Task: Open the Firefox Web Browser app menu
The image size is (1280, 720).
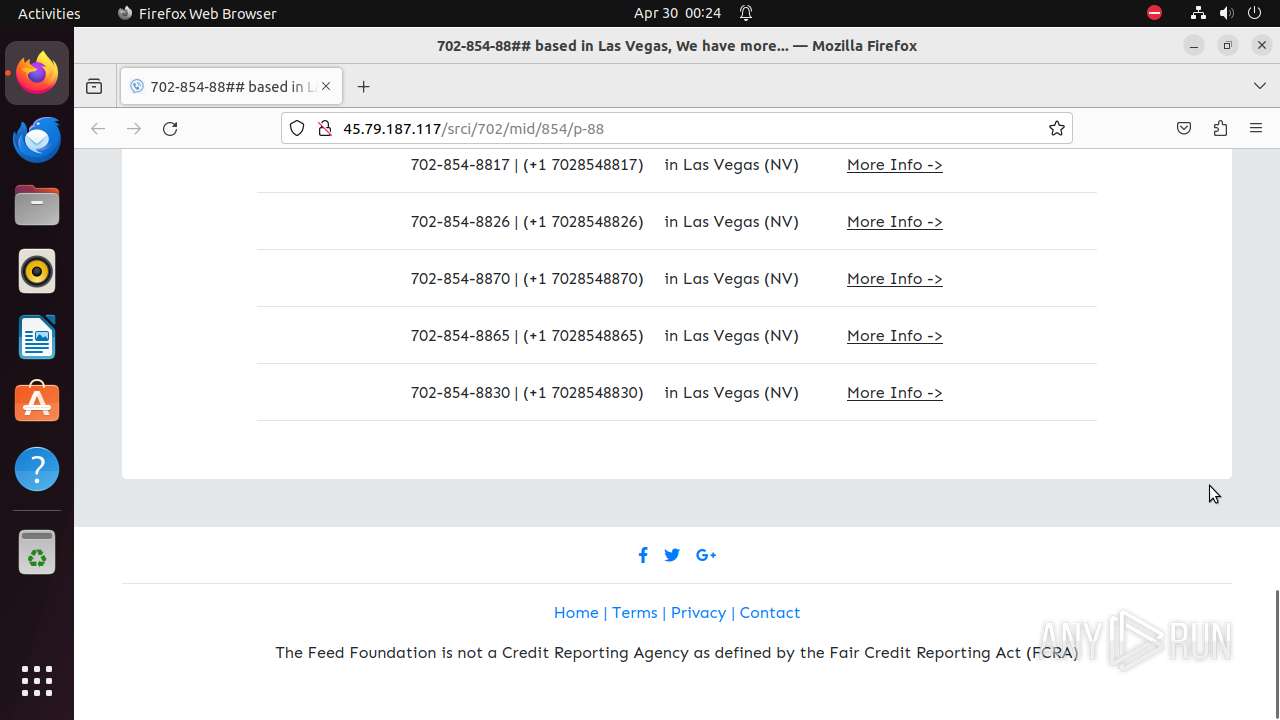Action: (197, 13)
